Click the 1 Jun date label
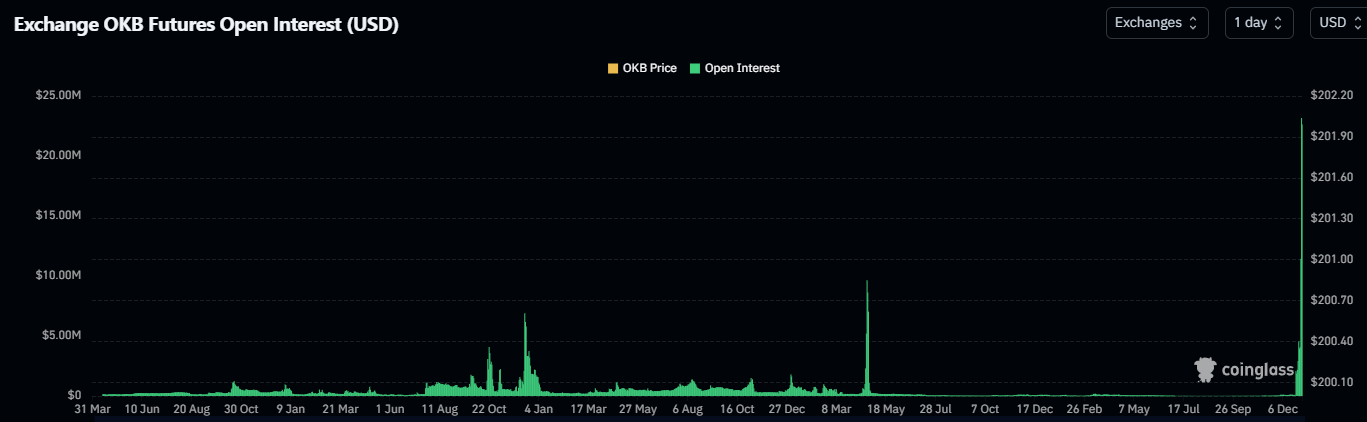 [390, 409]
